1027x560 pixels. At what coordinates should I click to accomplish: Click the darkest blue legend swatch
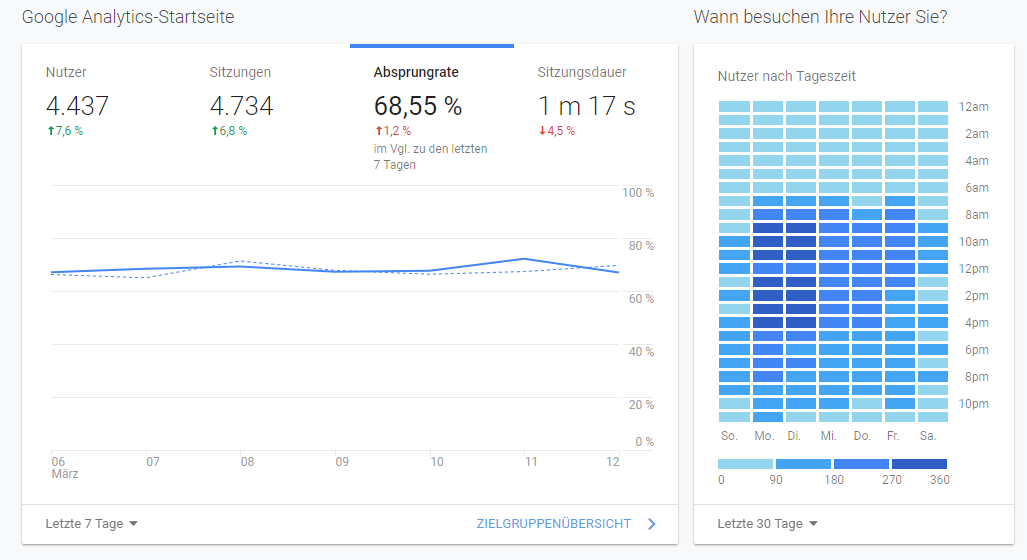coord(919,464)
